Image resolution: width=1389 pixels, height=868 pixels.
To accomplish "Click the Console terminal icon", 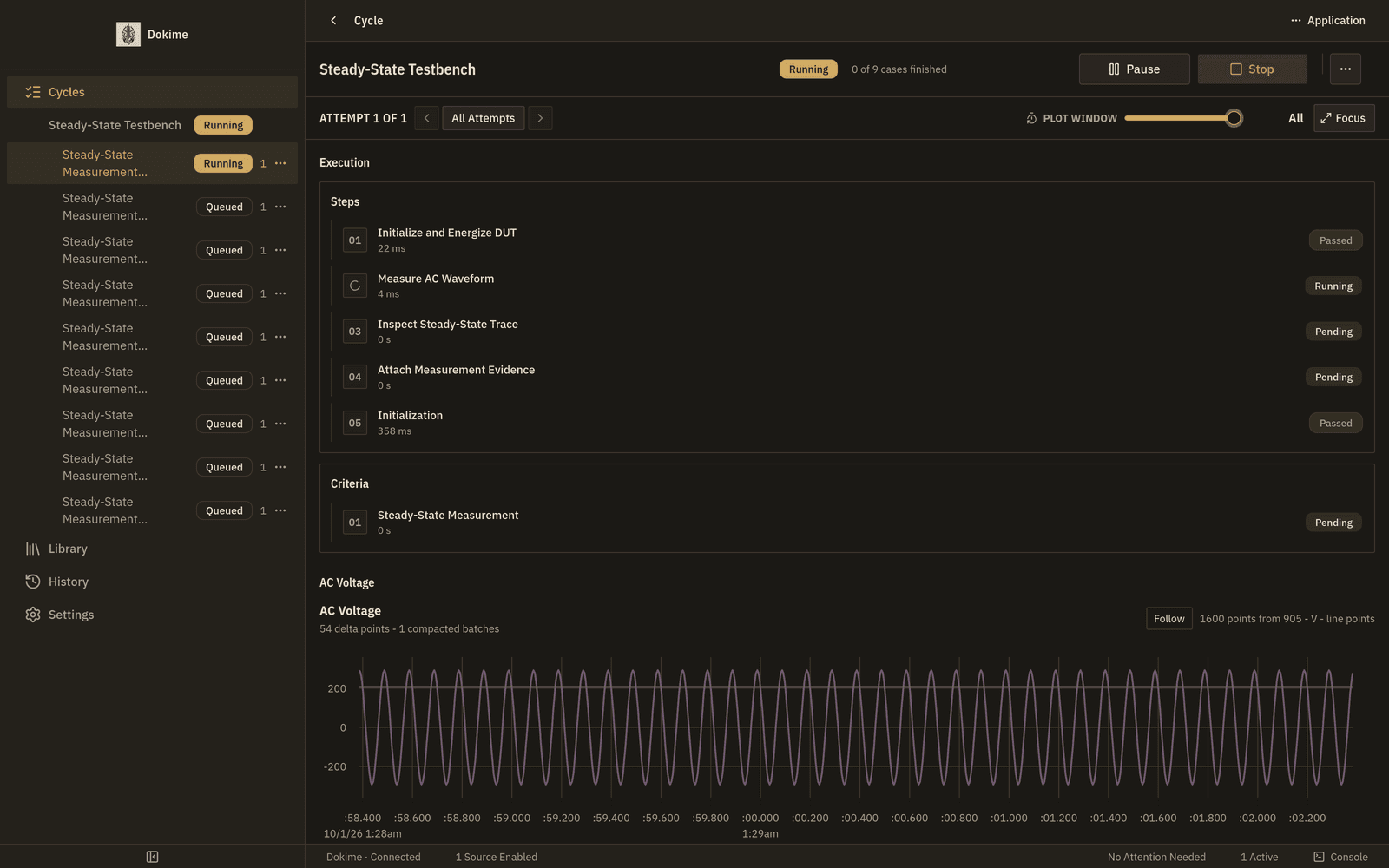I will [1319, 857].
